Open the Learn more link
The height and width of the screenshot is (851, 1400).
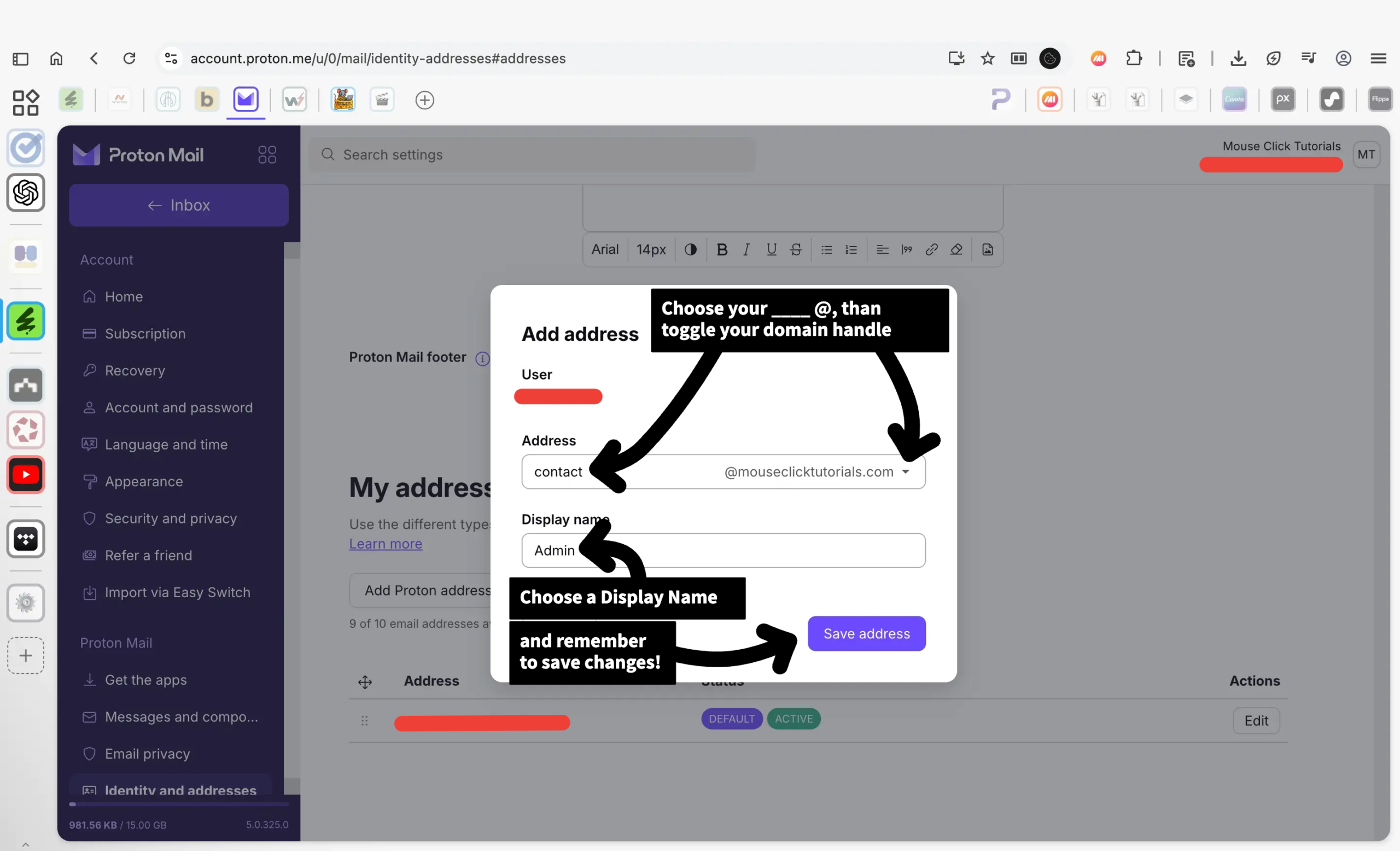pos(385,544)
